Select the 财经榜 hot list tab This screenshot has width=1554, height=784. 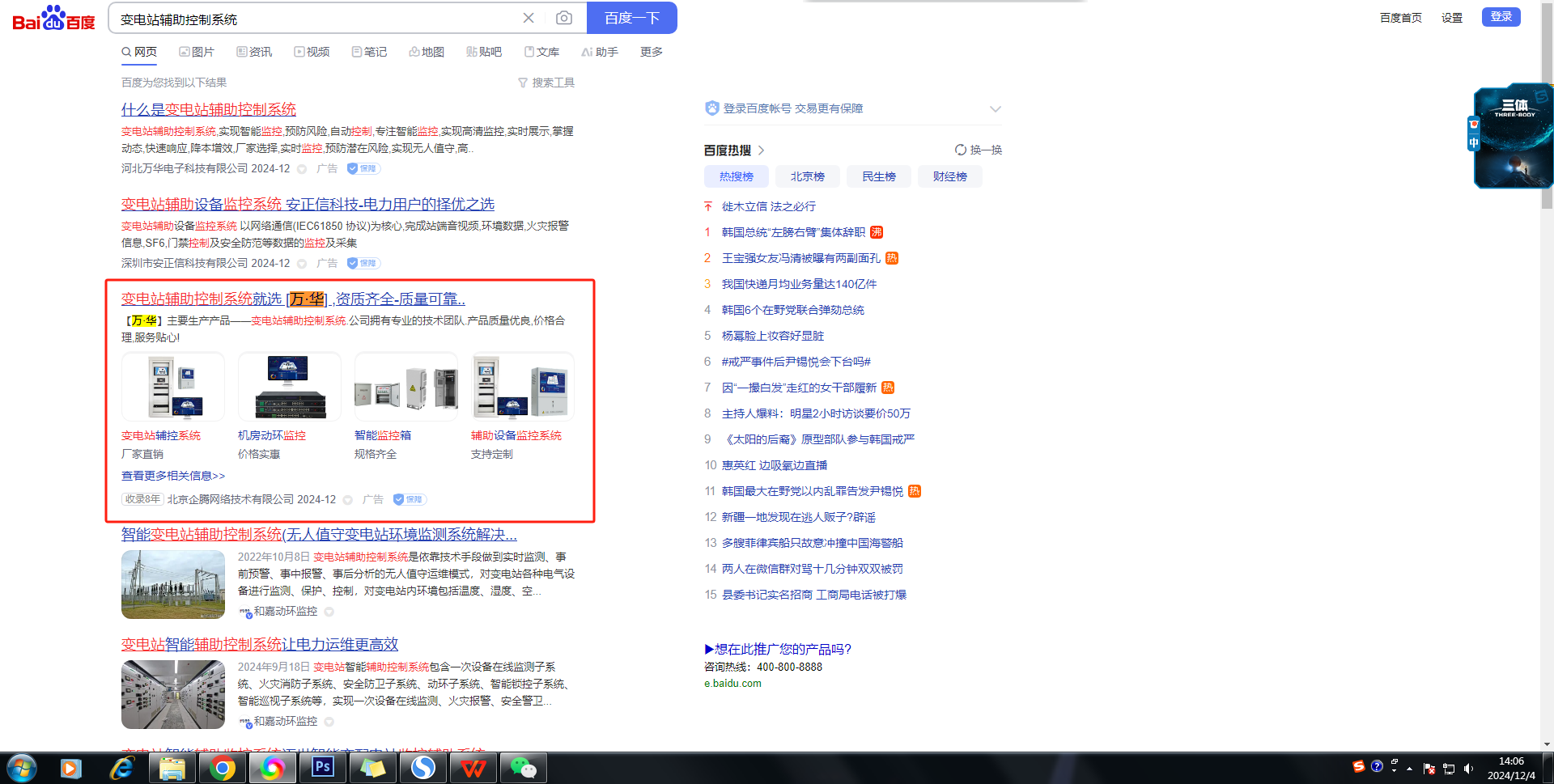tap(949, 176)
